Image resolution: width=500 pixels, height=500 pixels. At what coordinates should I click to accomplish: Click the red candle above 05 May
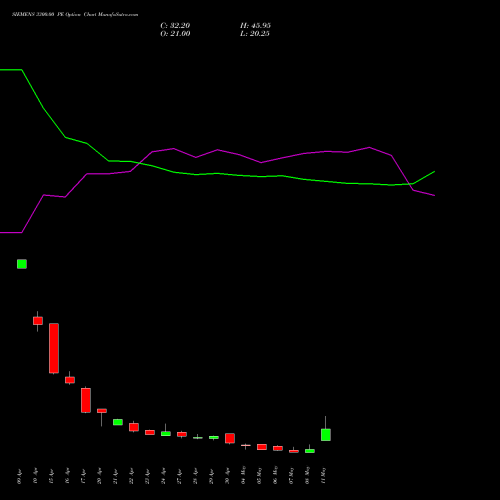tap(262, 447)
